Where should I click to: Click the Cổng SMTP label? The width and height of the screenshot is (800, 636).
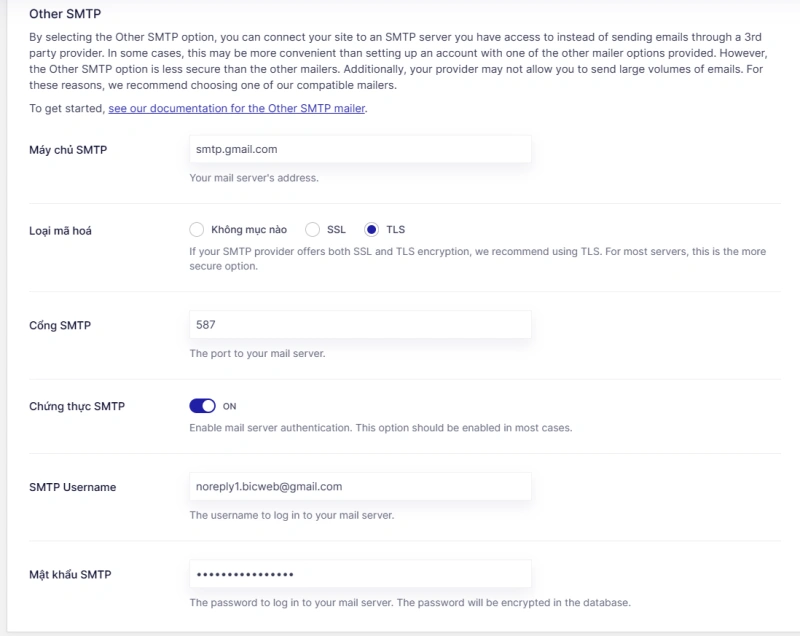coord(60,325)
